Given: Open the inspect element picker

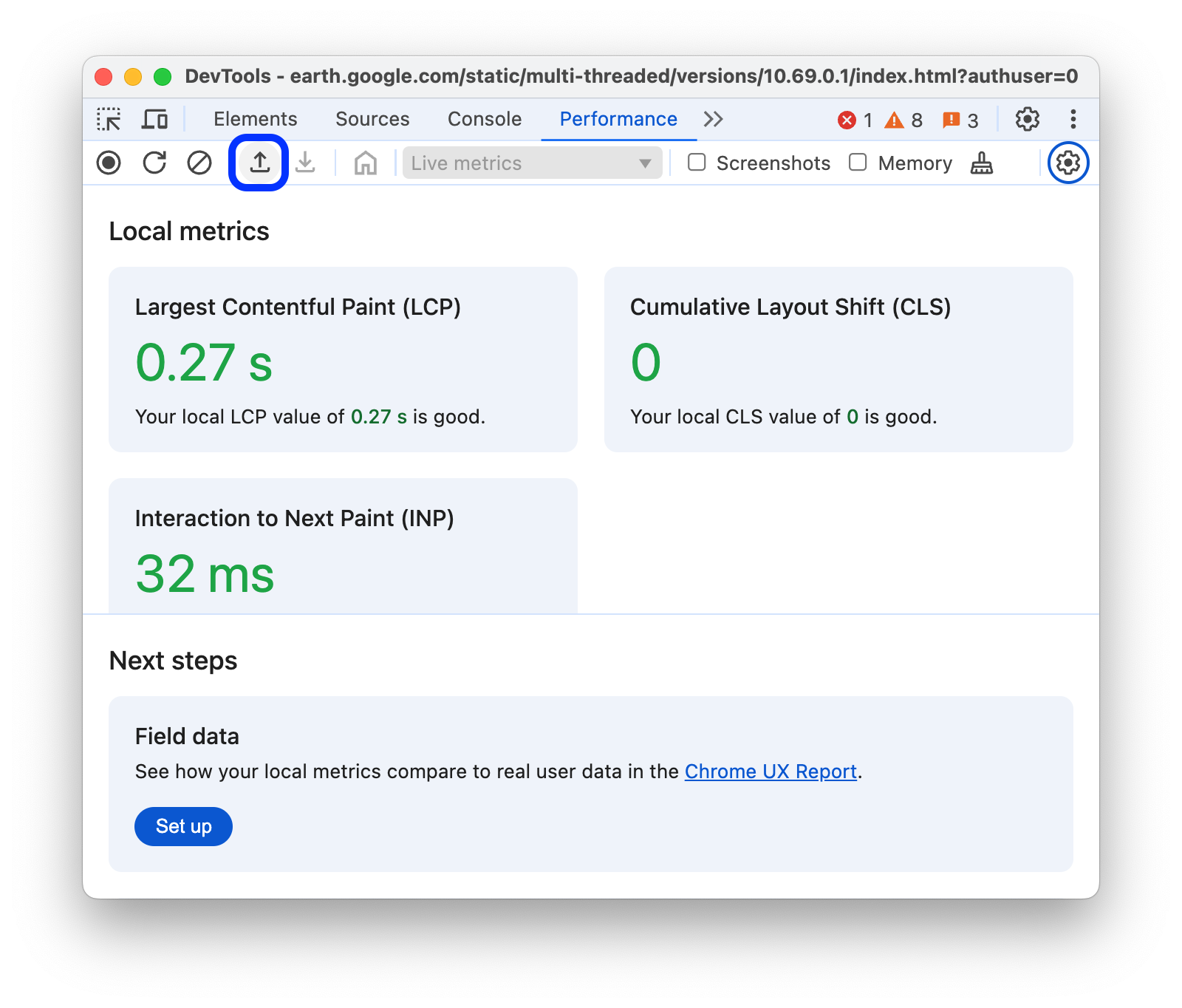Looking at the screenshot, I should coord(109,119).
